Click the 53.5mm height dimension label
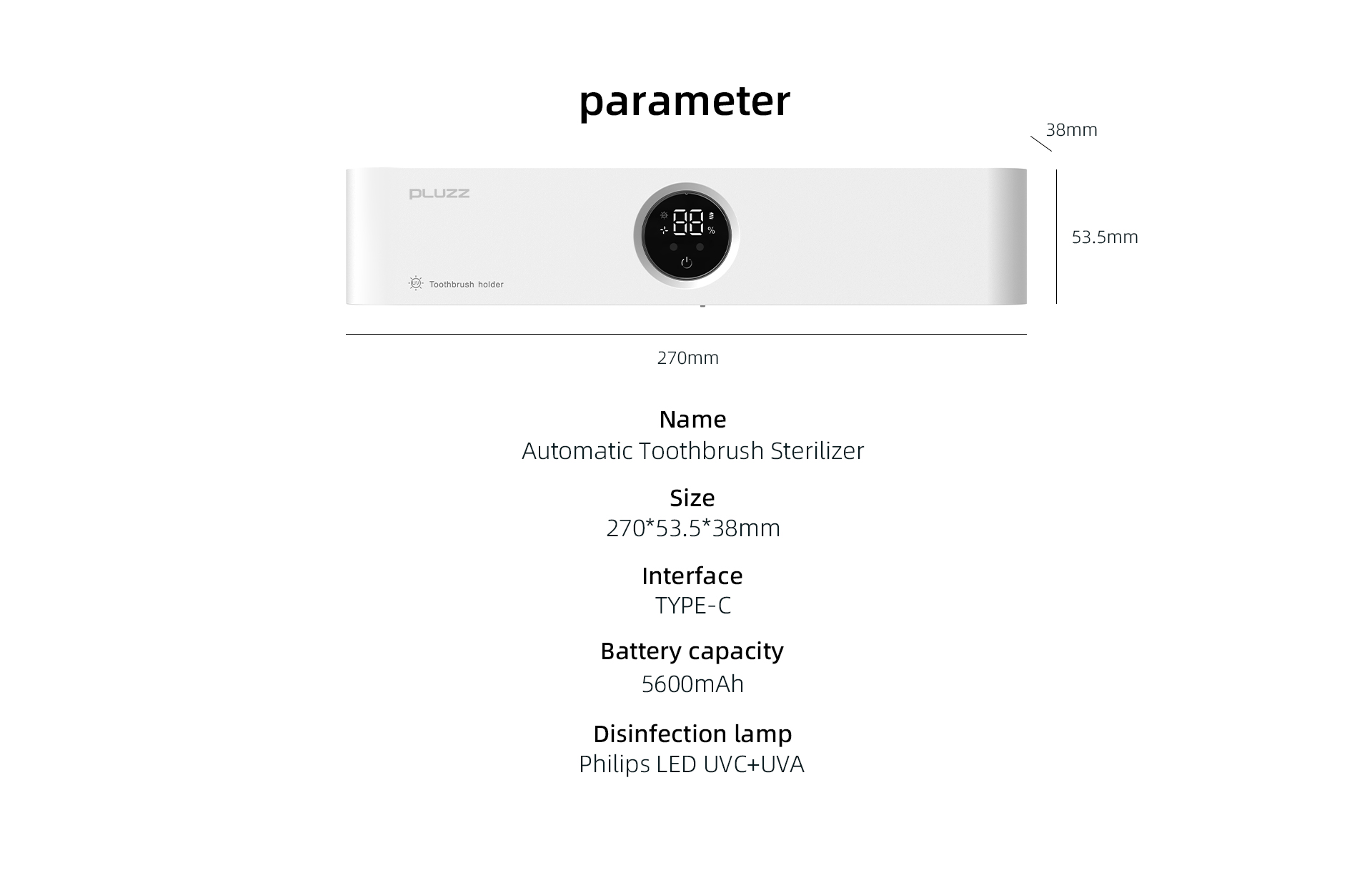Viewport: 1372px width, 873px height. [1104, 237]
